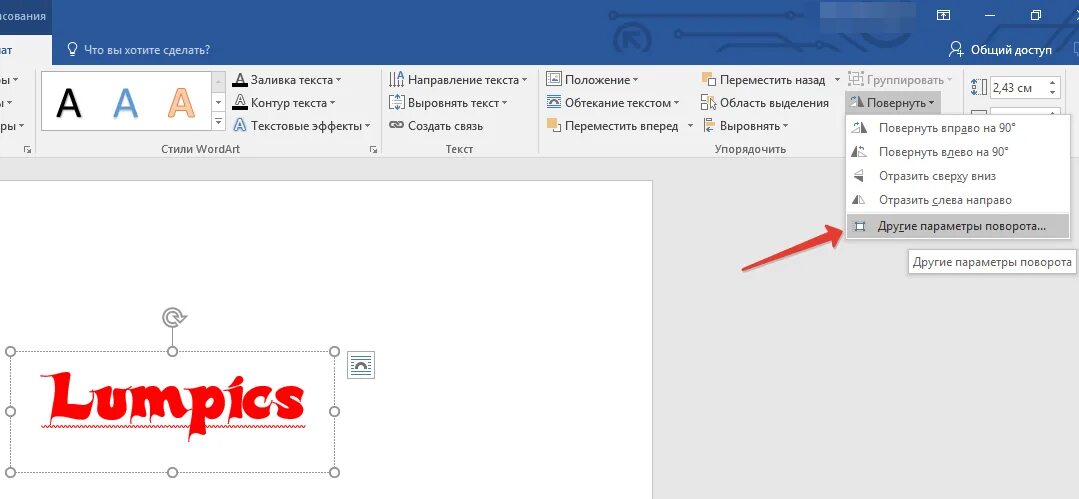Click Создать связь link button
Viewport: 1079px width, 499px height.
(x=436, y=126)
